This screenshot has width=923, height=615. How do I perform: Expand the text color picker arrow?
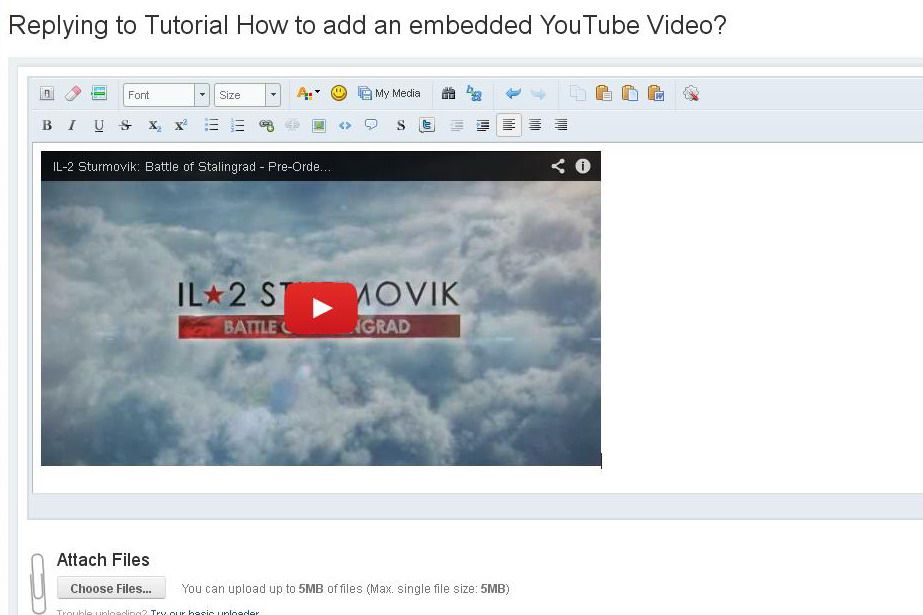click(315, 93)
